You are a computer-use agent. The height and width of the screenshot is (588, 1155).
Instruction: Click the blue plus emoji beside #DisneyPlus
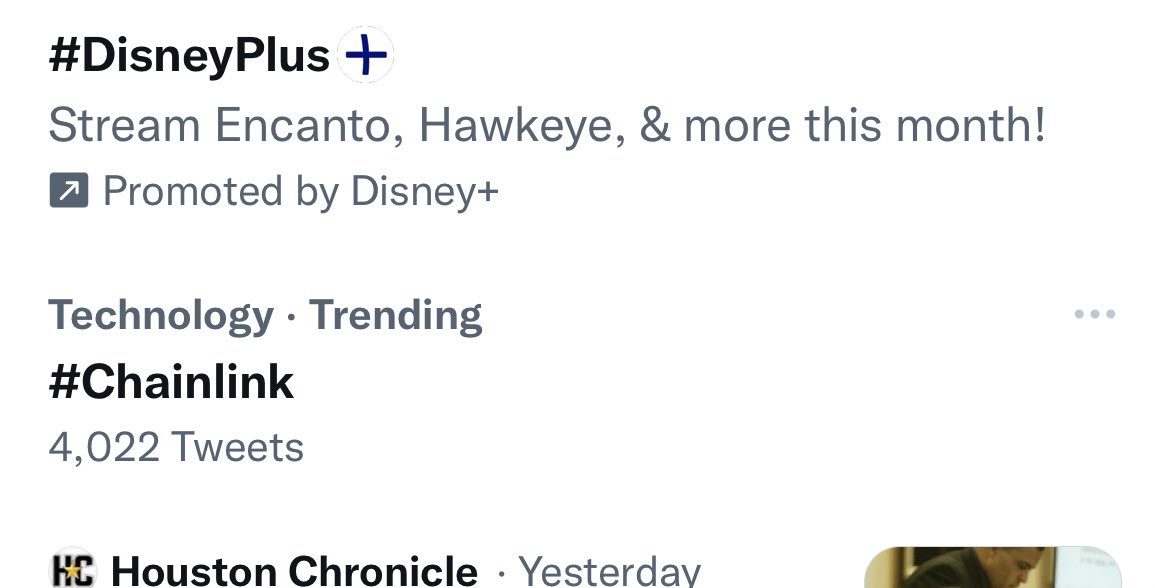point(365,55)
